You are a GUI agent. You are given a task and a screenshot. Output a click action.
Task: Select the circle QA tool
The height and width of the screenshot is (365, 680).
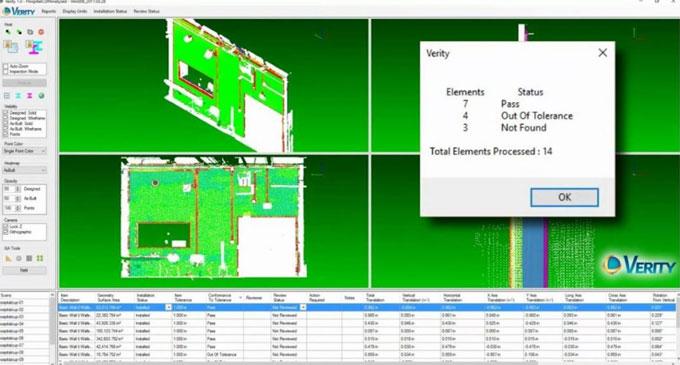tap(19, 258)
